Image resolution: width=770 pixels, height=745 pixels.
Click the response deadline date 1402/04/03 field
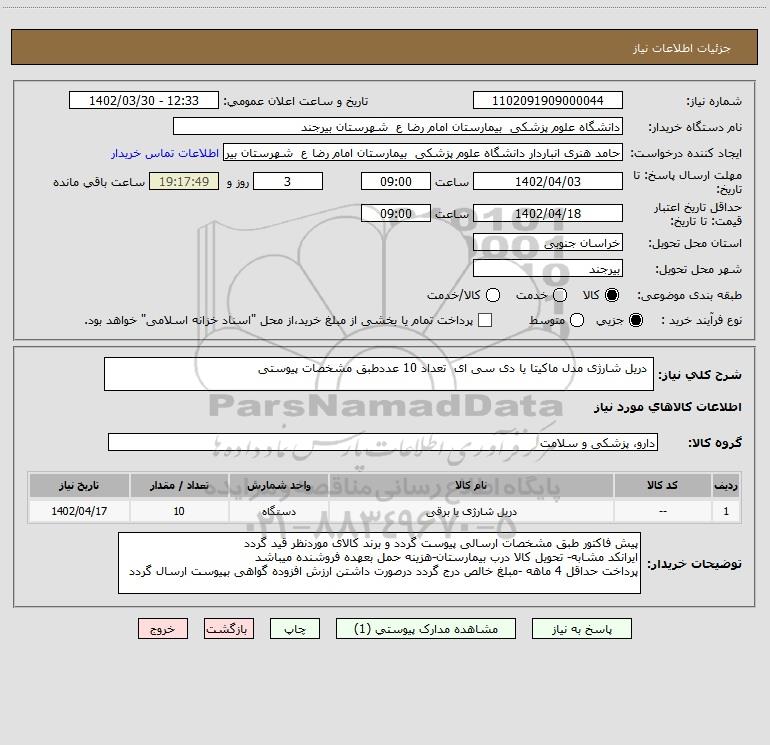click(548, 181)
